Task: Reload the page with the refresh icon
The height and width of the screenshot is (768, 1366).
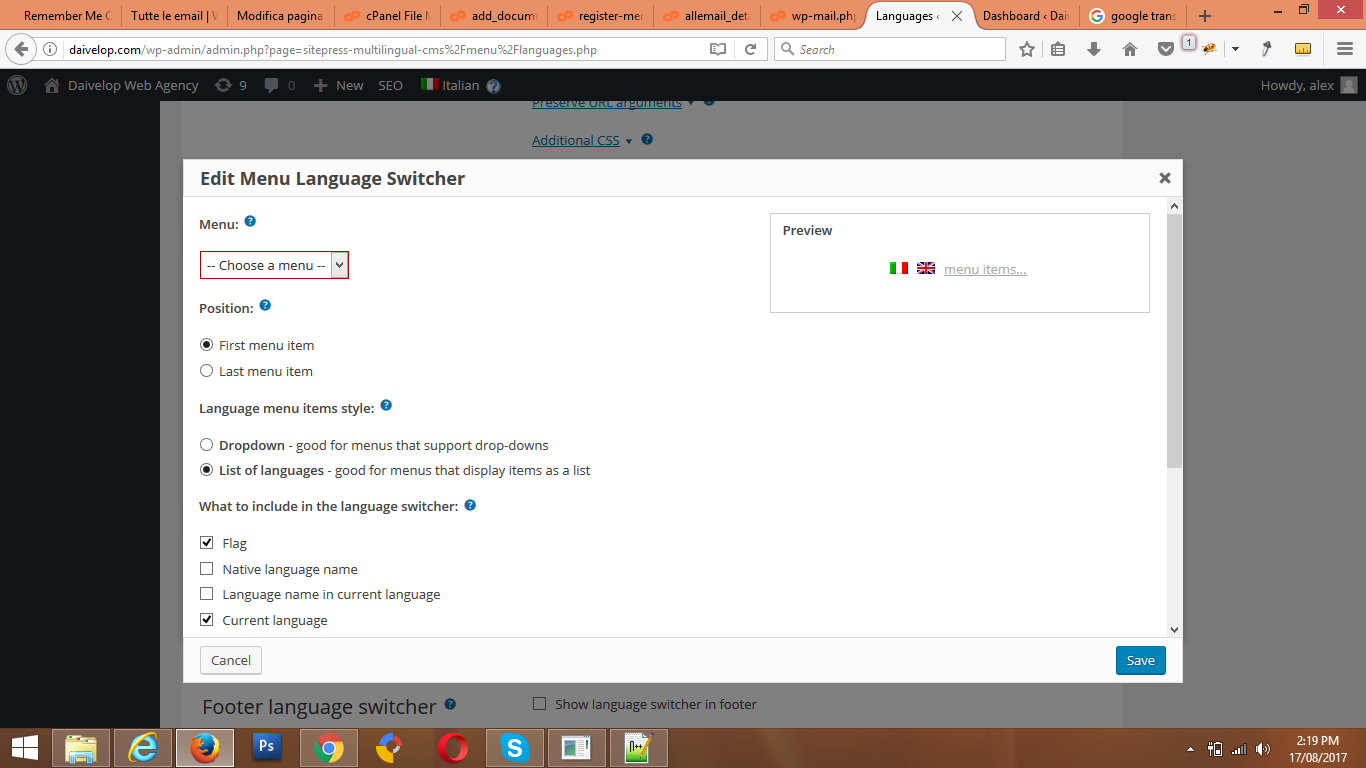Action: [x=750, y=49]
